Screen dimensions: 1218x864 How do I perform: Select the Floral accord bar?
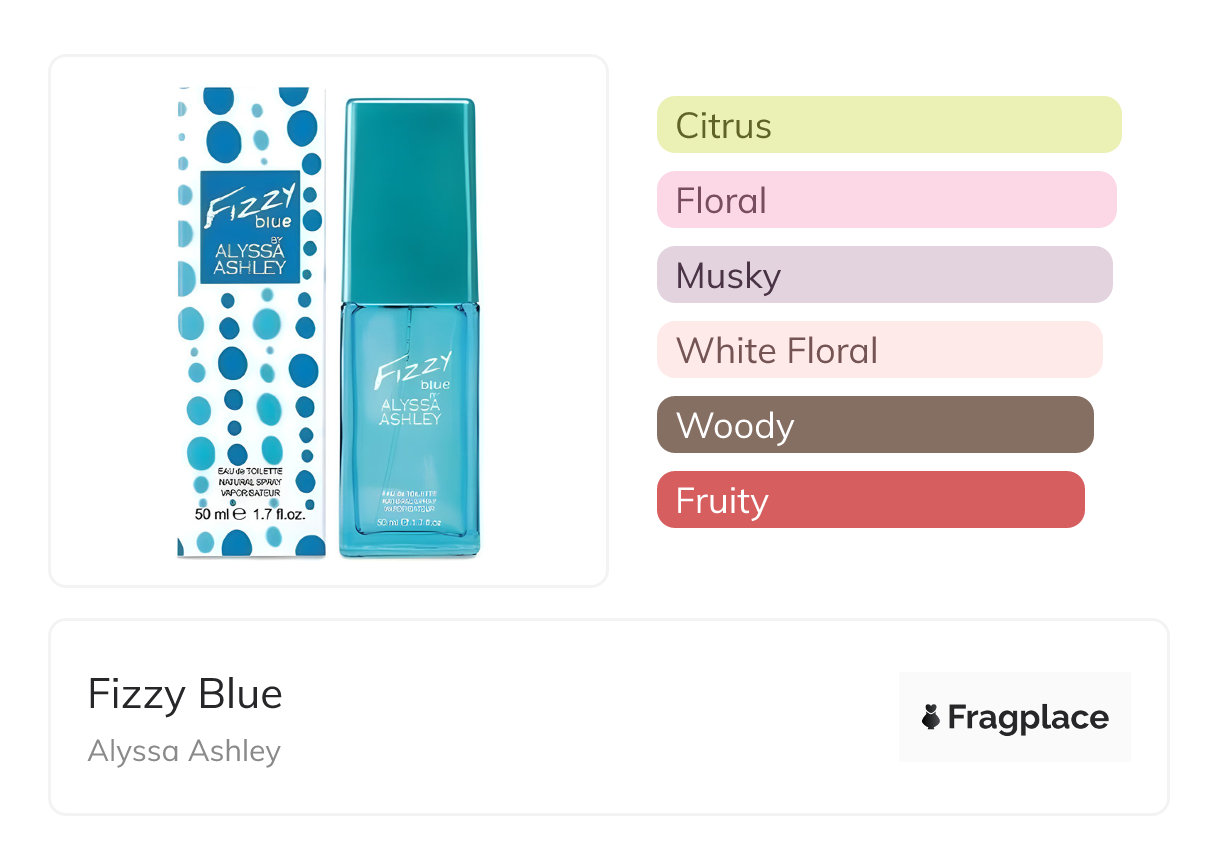(886, 200)
